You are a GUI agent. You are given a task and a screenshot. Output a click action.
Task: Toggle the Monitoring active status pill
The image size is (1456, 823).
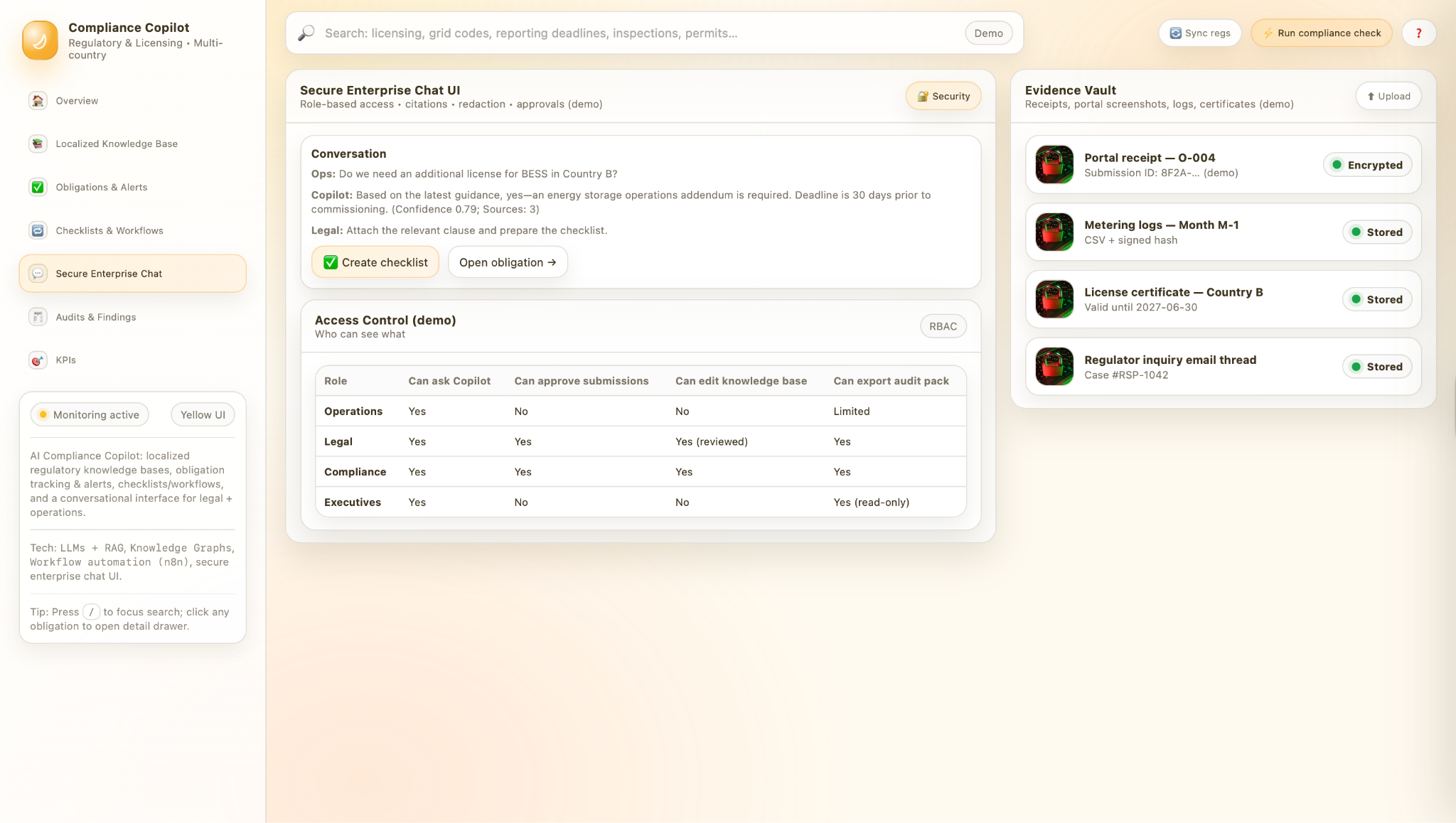[90, 415]
